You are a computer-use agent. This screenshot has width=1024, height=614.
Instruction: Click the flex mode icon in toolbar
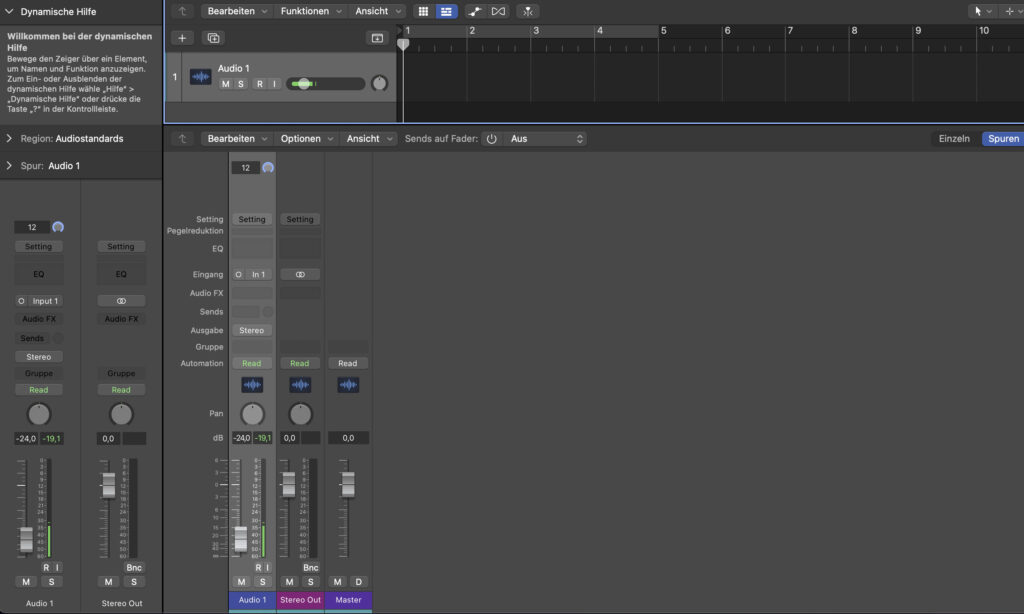click(498, 11)
